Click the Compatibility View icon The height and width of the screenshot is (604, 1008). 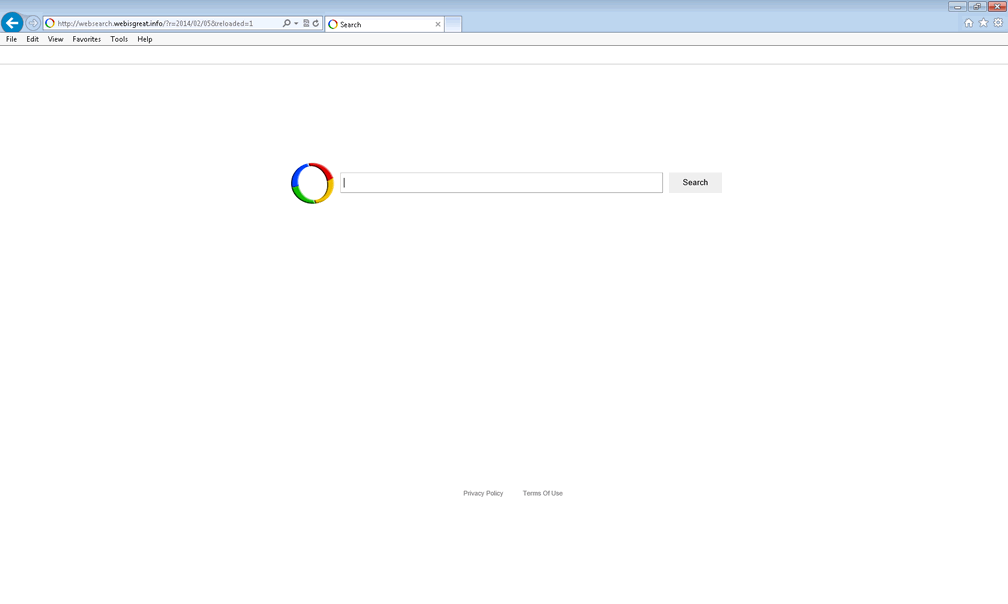[306, 23]
